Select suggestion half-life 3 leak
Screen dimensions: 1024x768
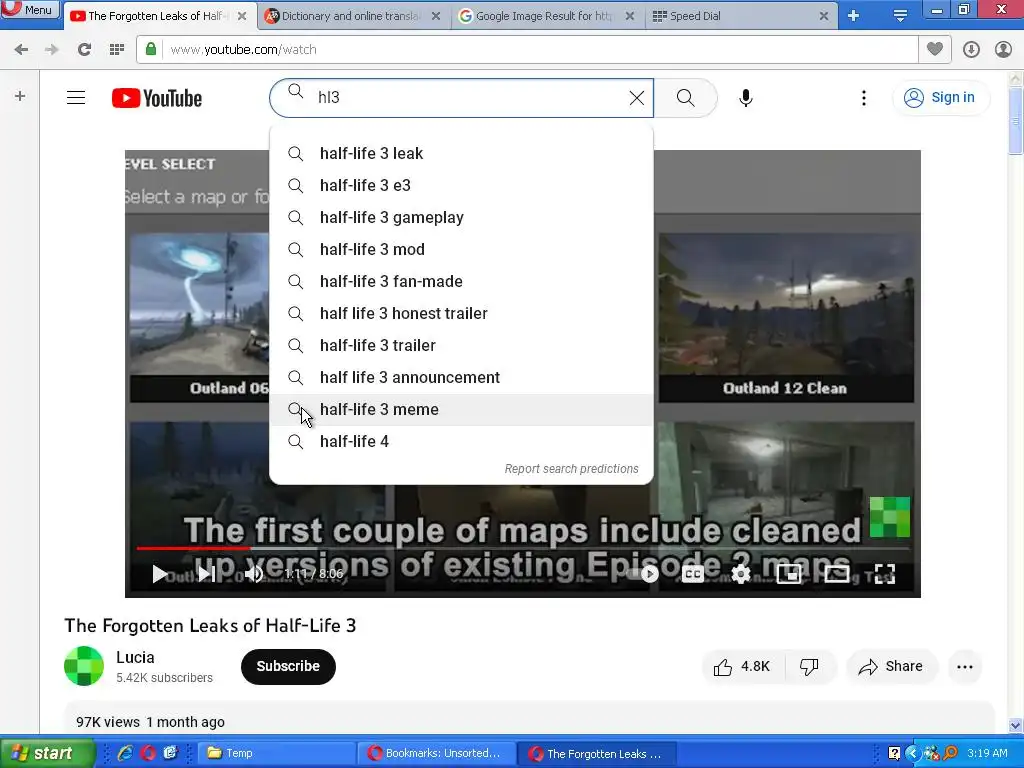[461, 153]
